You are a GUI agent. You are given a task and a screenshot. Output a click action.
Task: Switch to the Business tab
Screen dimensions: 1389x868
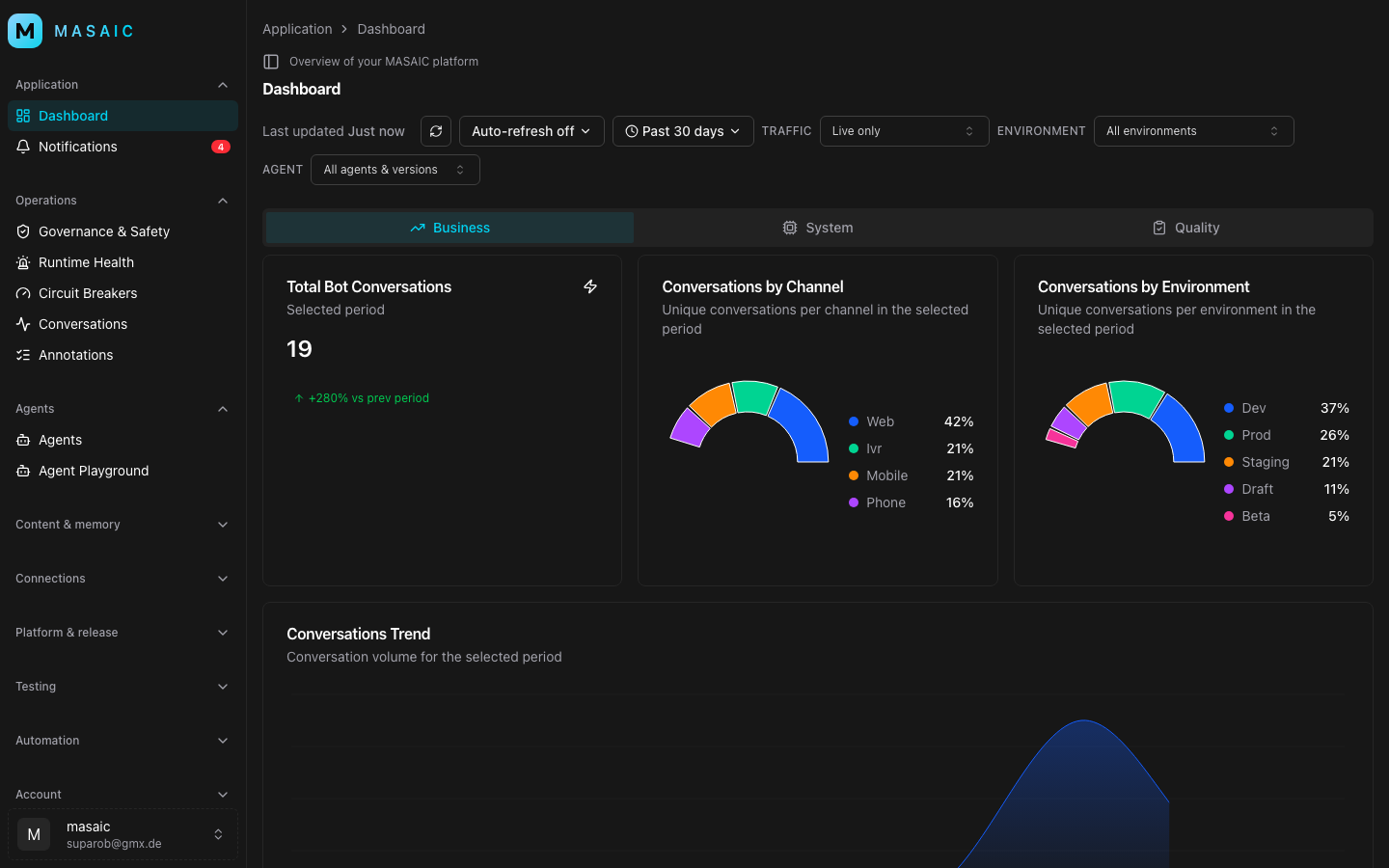click(x=449, y=228)
